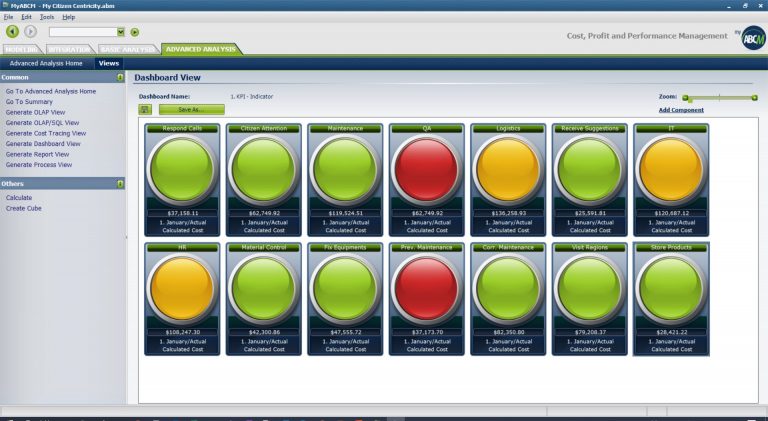Click the red QA indicator light

pos(427,170)
